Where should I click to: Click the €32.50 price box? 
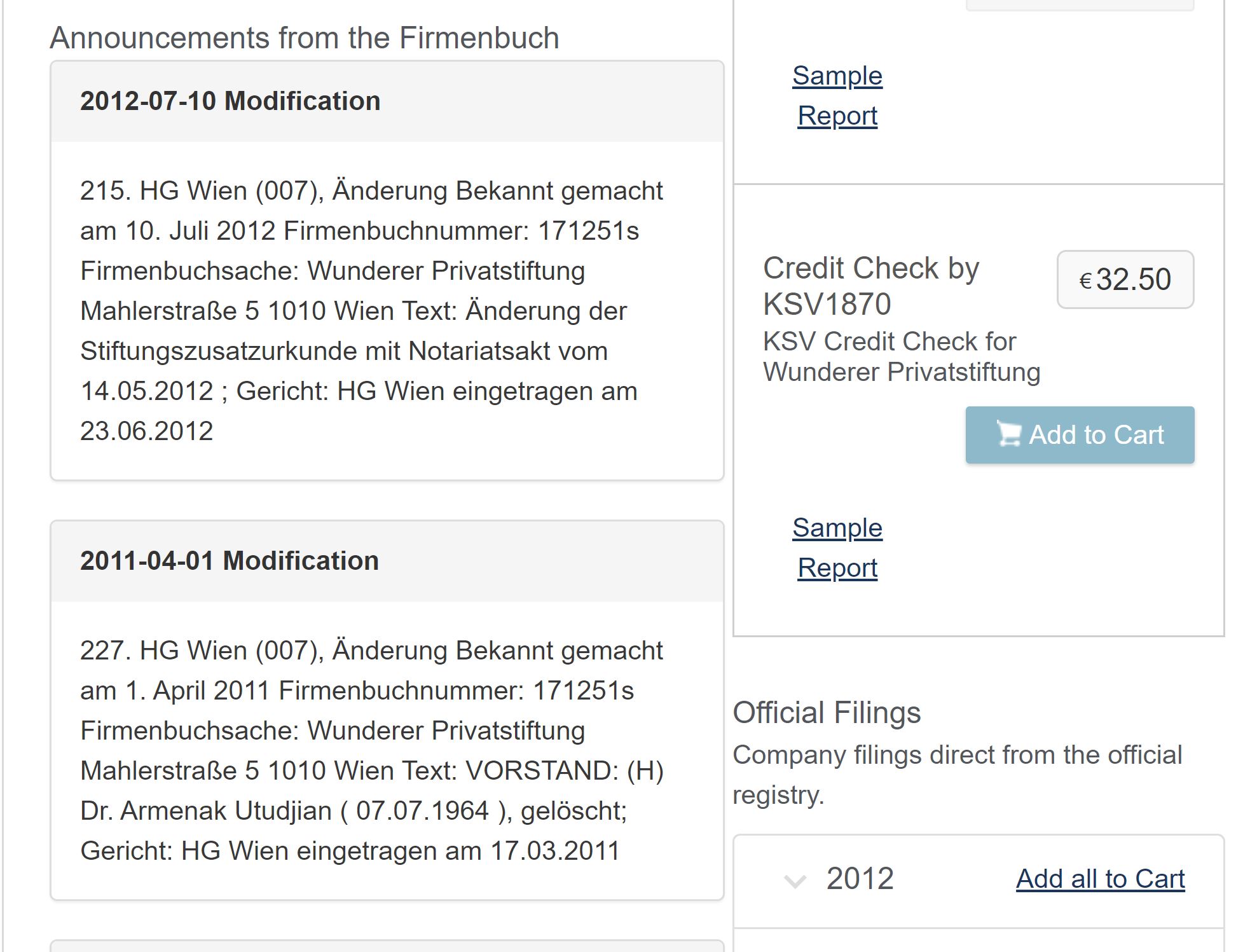click(1125, 280)
